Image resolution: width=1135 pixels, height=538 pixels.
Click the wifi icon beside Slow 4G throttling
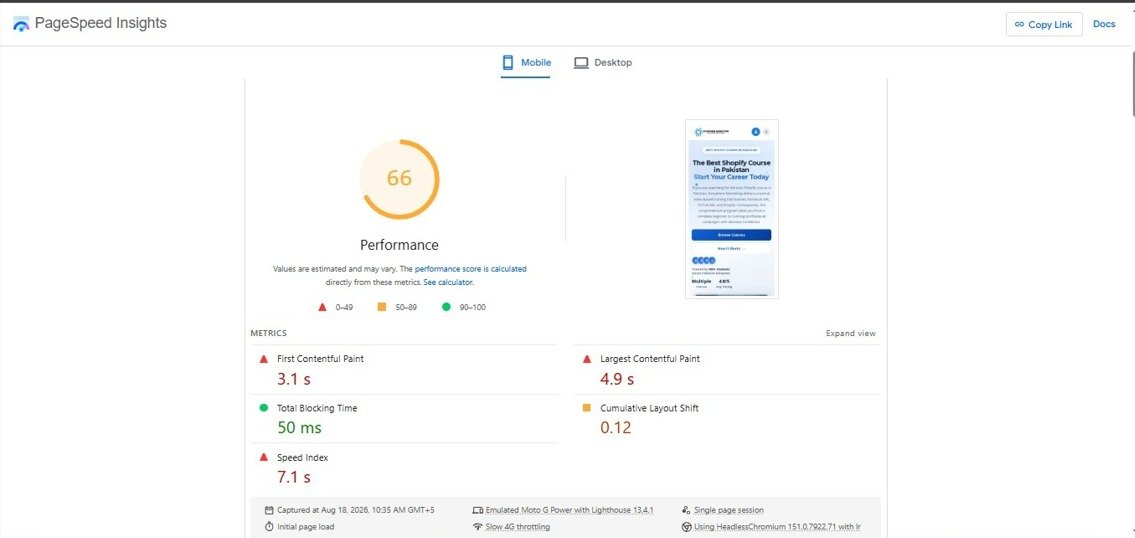pos(477,527)
